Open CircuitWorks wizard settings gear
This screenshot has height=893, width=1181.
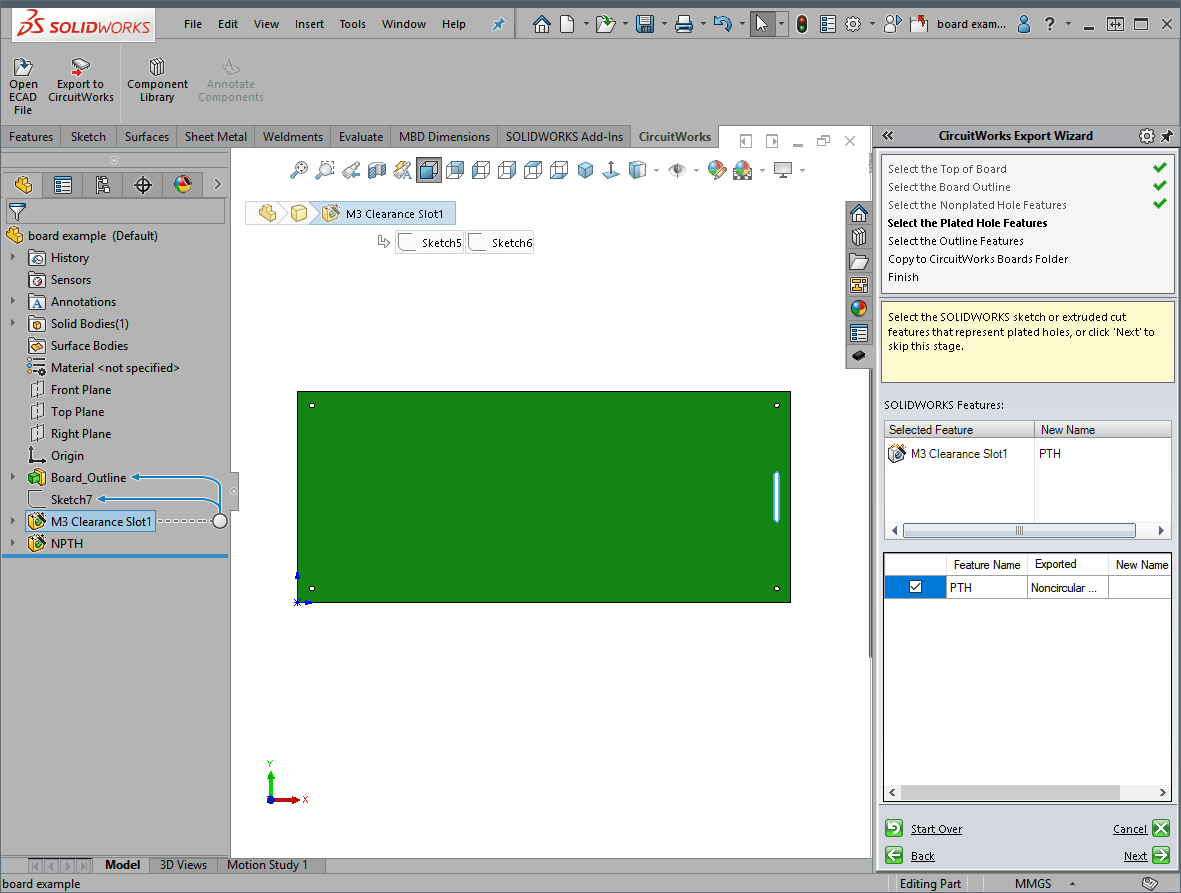[1146, 136]
